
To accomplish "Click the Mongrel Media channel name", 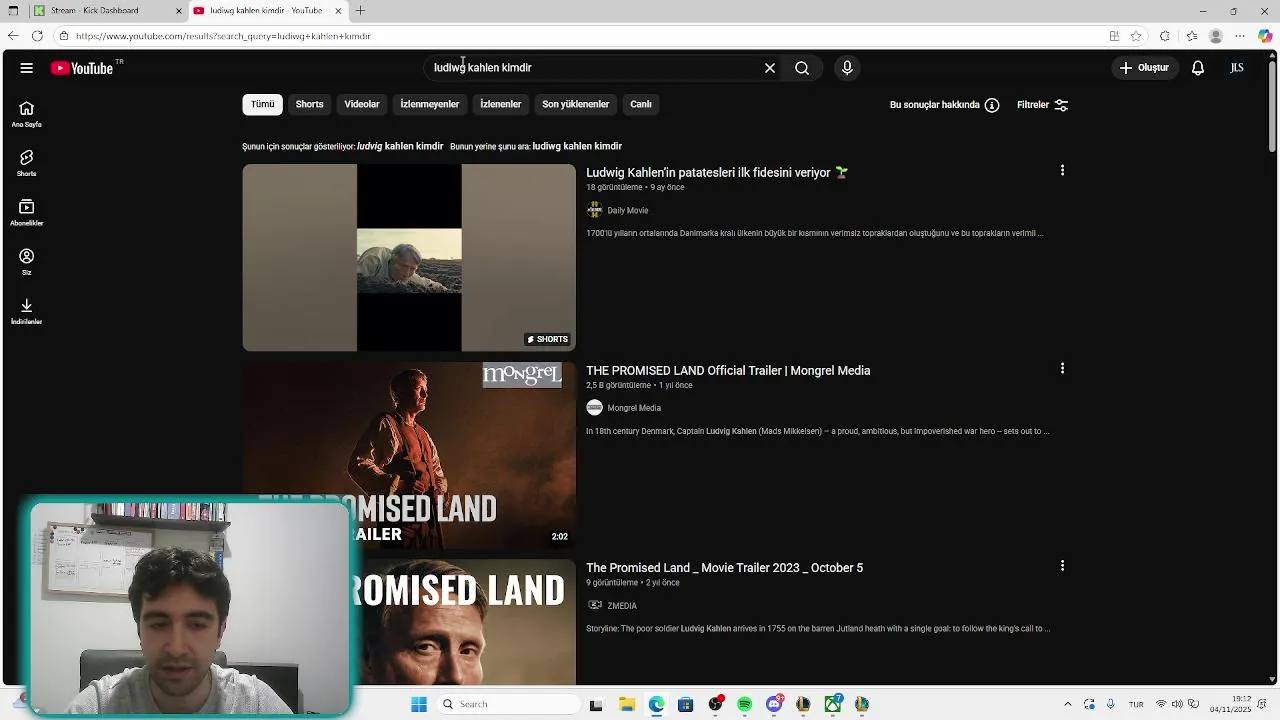I will (634, 407).
